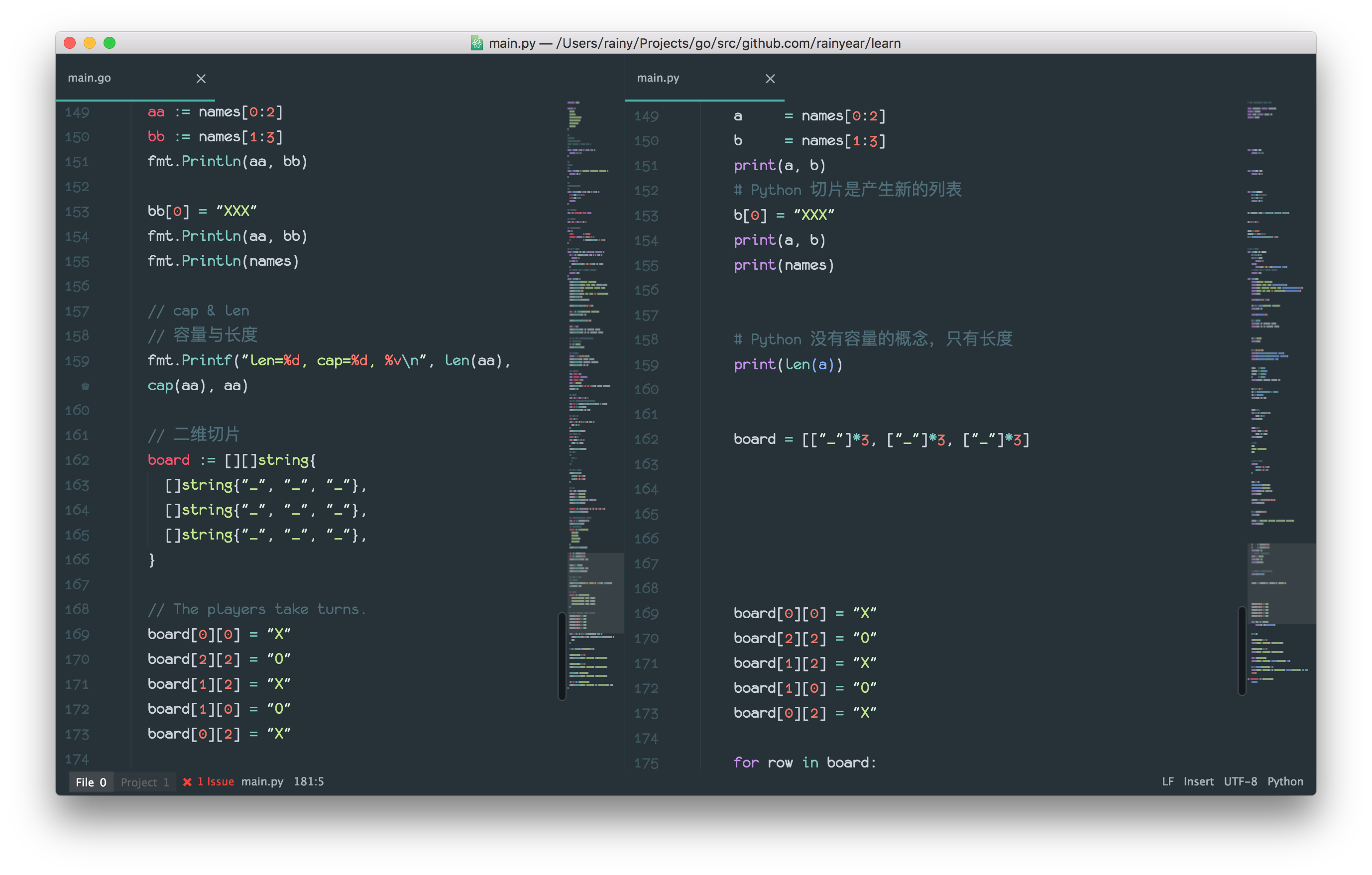Viewport: 1372px width, 875px height.
Task: Switch to the main.py tab
Action: (x=659, y=78)
